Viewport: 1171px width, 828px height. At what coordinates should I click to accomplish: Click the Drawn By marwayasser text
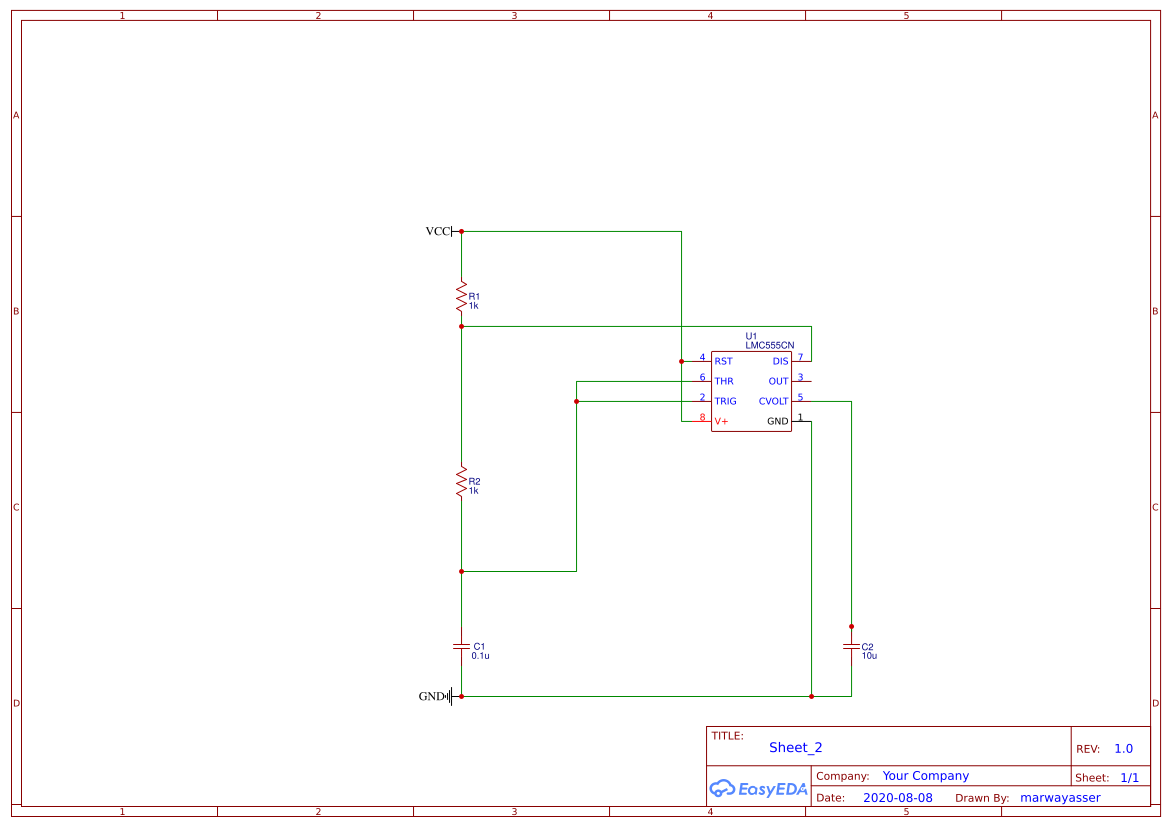coord(1060,797)
